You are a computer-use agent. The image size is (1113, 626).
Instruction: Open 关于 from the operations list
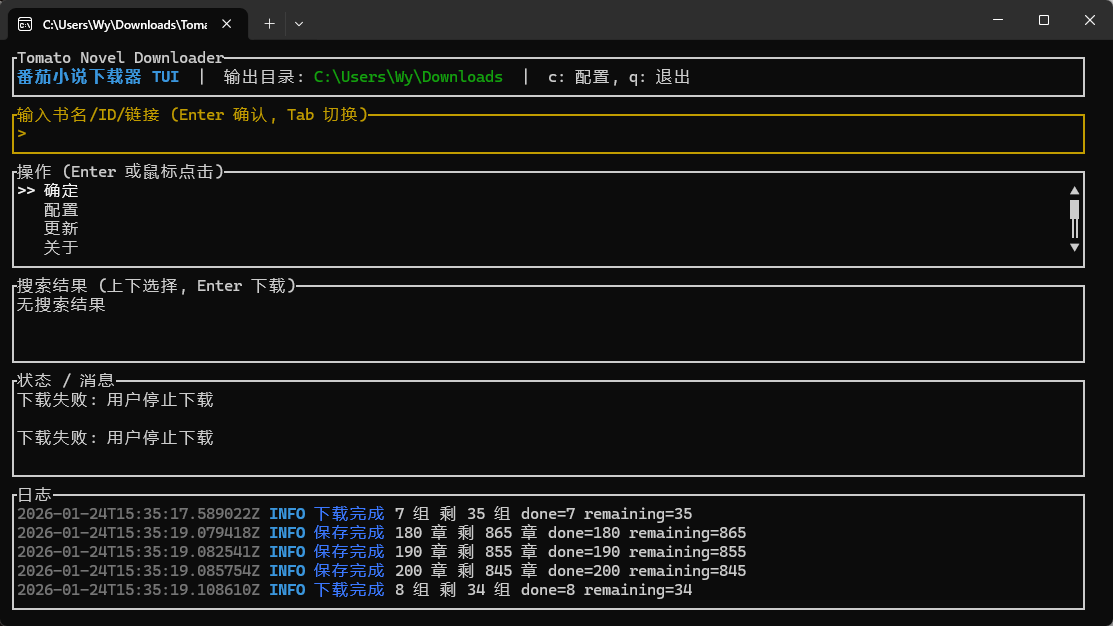tap(61, 248)
